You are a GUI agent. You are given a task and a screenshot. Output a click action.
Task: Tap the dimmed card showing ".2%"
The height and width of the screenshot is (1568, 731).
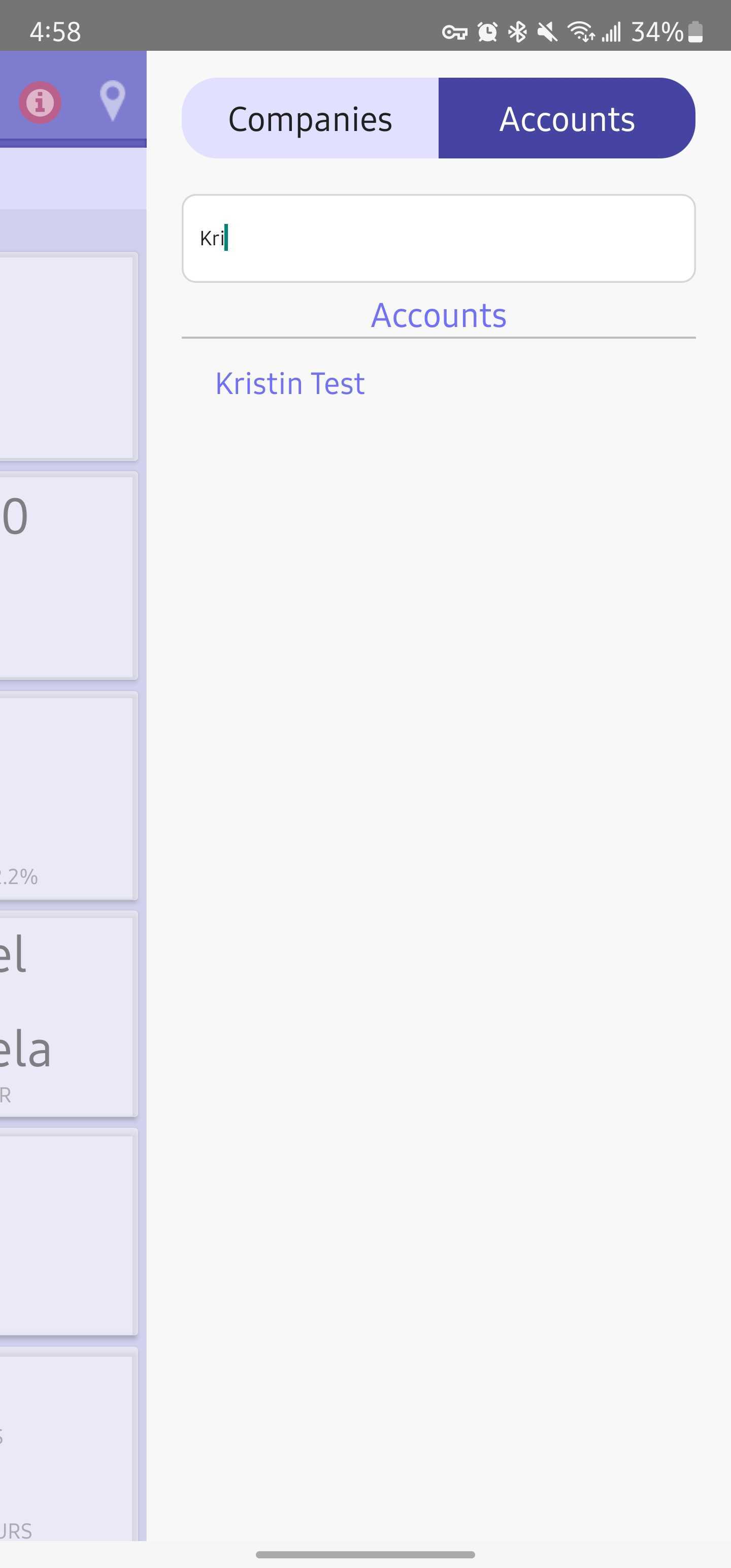pos(67,796)
